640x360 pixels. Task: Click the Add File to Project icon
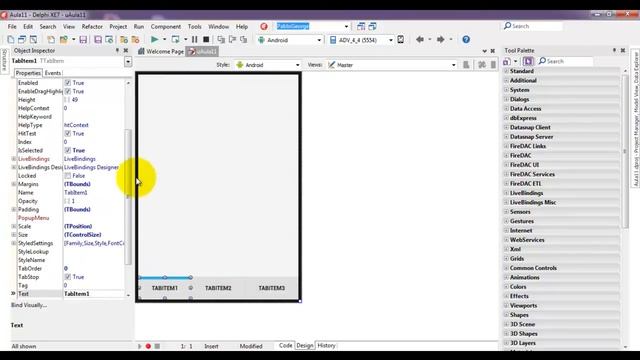(124, 40)
